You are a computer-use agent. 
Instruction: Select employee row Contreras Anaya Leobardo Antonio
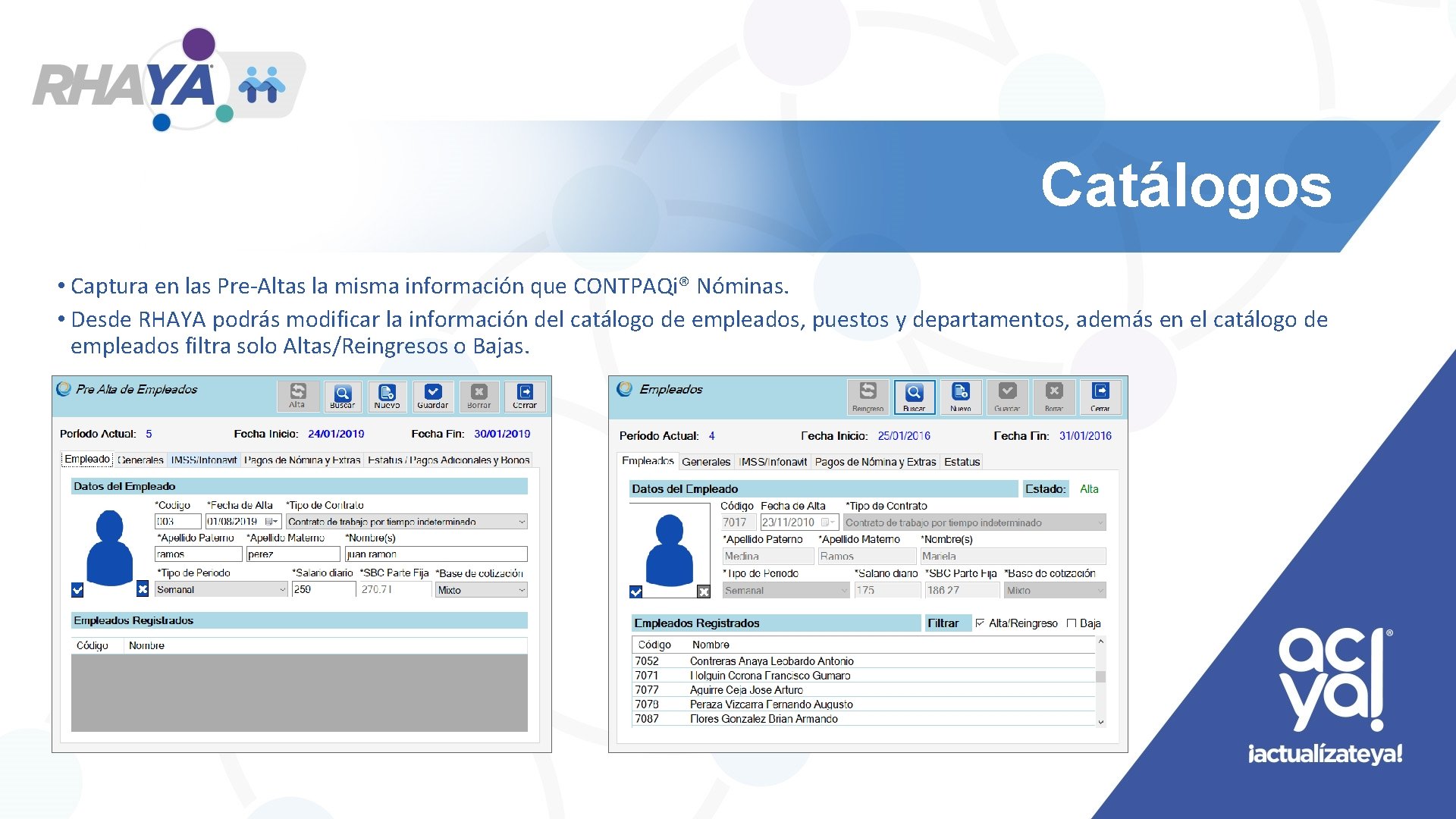[863, 661]
